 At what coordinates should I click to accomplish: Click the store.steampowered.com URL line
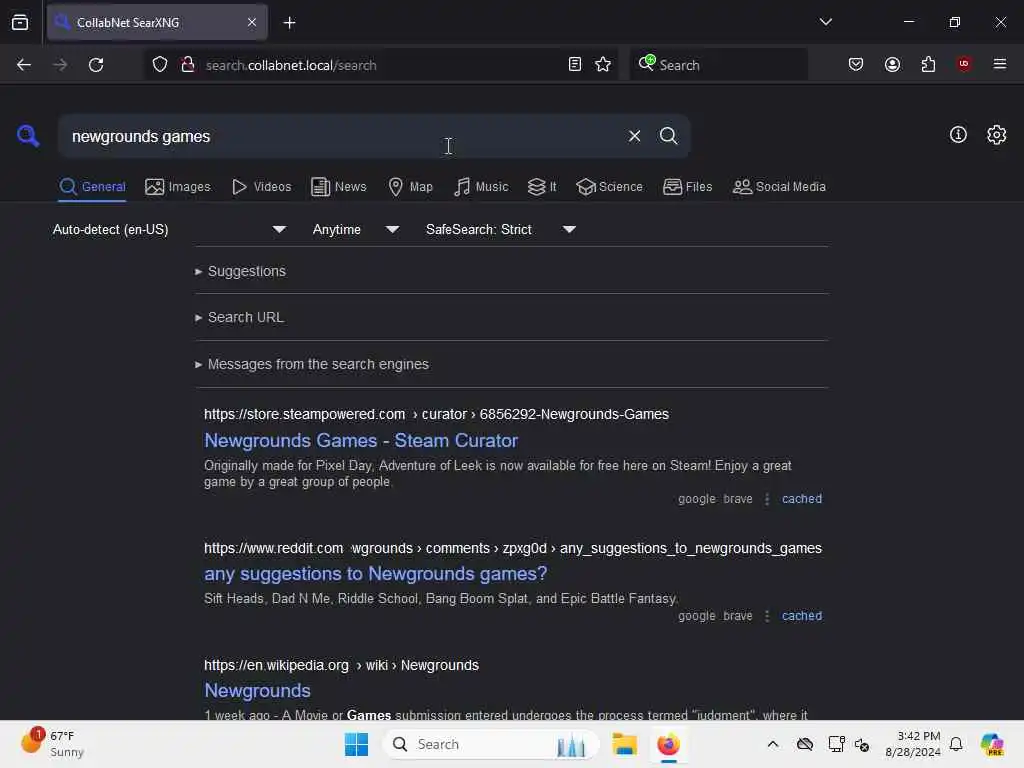click(x=436, y=414)
